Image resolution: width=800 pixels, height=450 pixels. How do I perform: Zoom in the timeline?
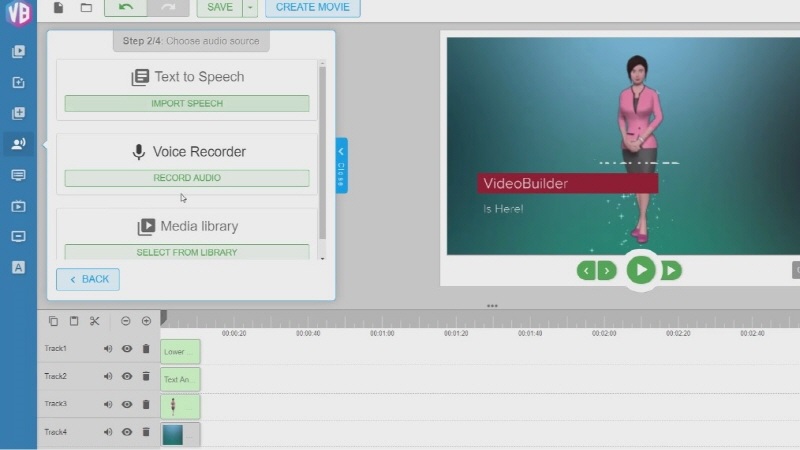(146, 321)
